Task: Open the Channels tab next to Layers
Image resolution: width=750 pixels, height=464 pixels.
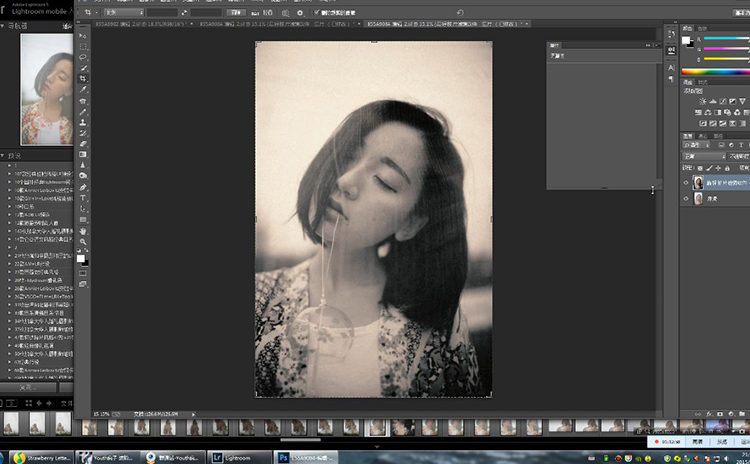Action: pyautogui.click(x=702, y=136)
